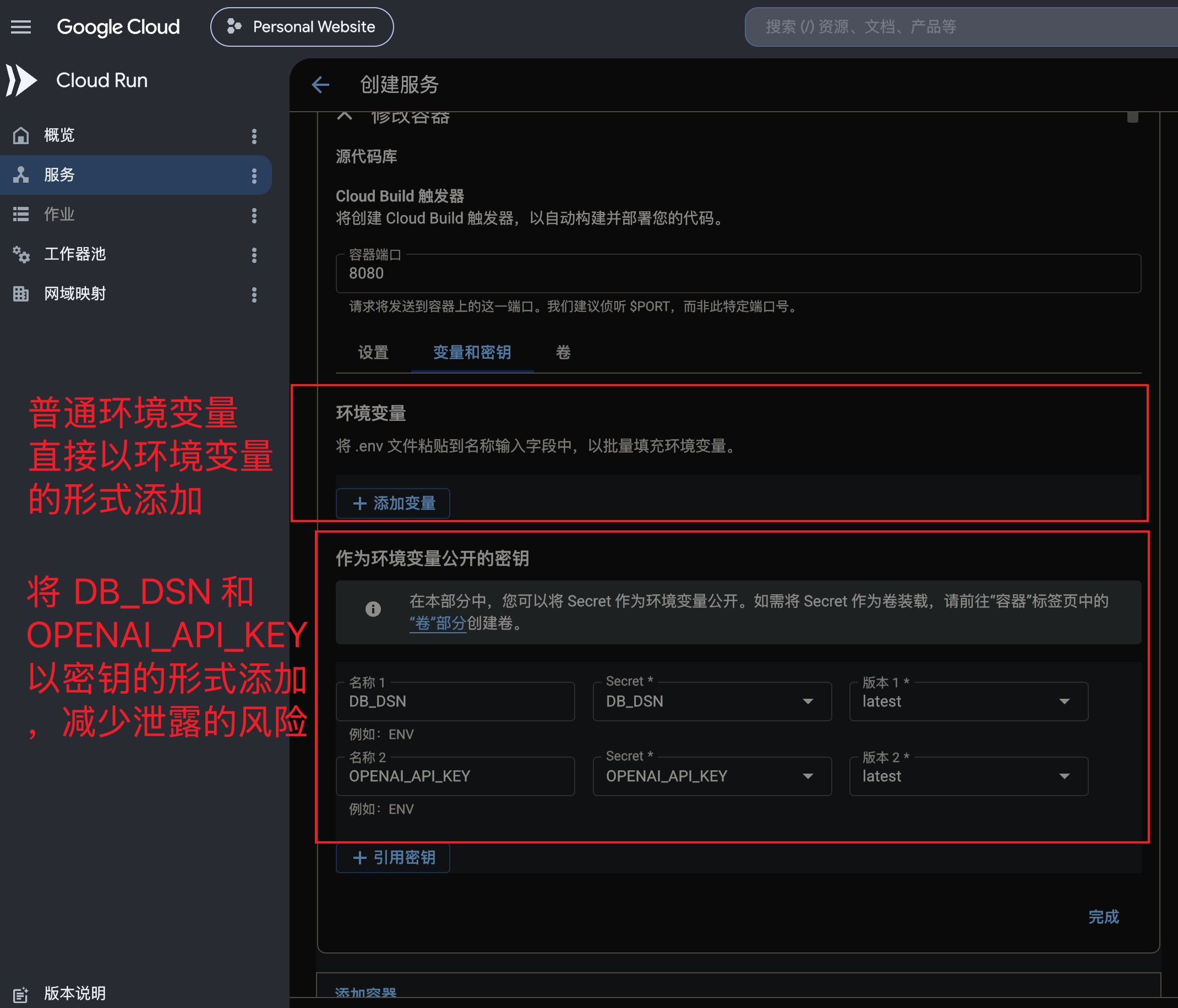Click the 概览 home icon
The height and width of the screenshot is (1008, 1178).
click(x=21, y=135)
